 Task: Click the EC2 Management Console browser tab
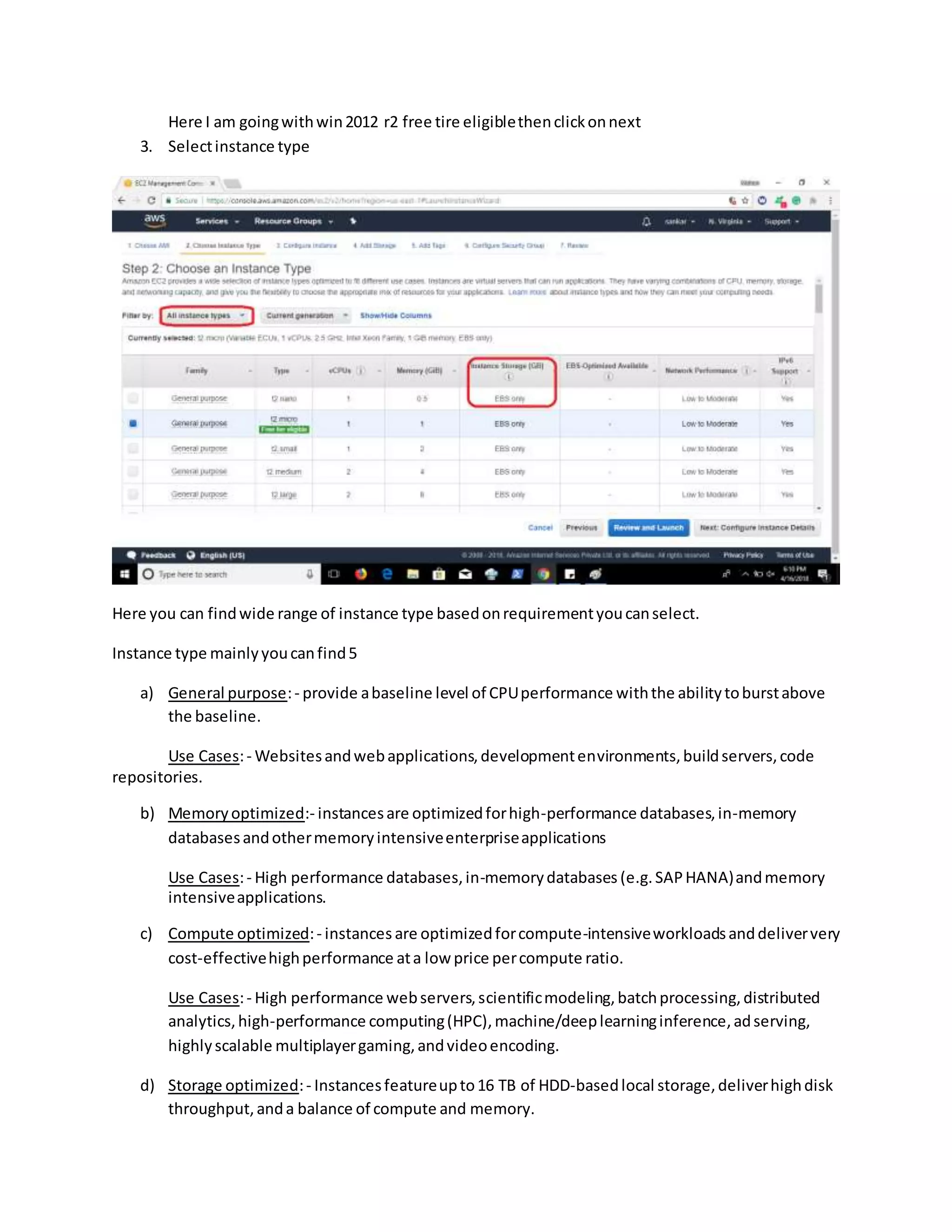(169, 183)
